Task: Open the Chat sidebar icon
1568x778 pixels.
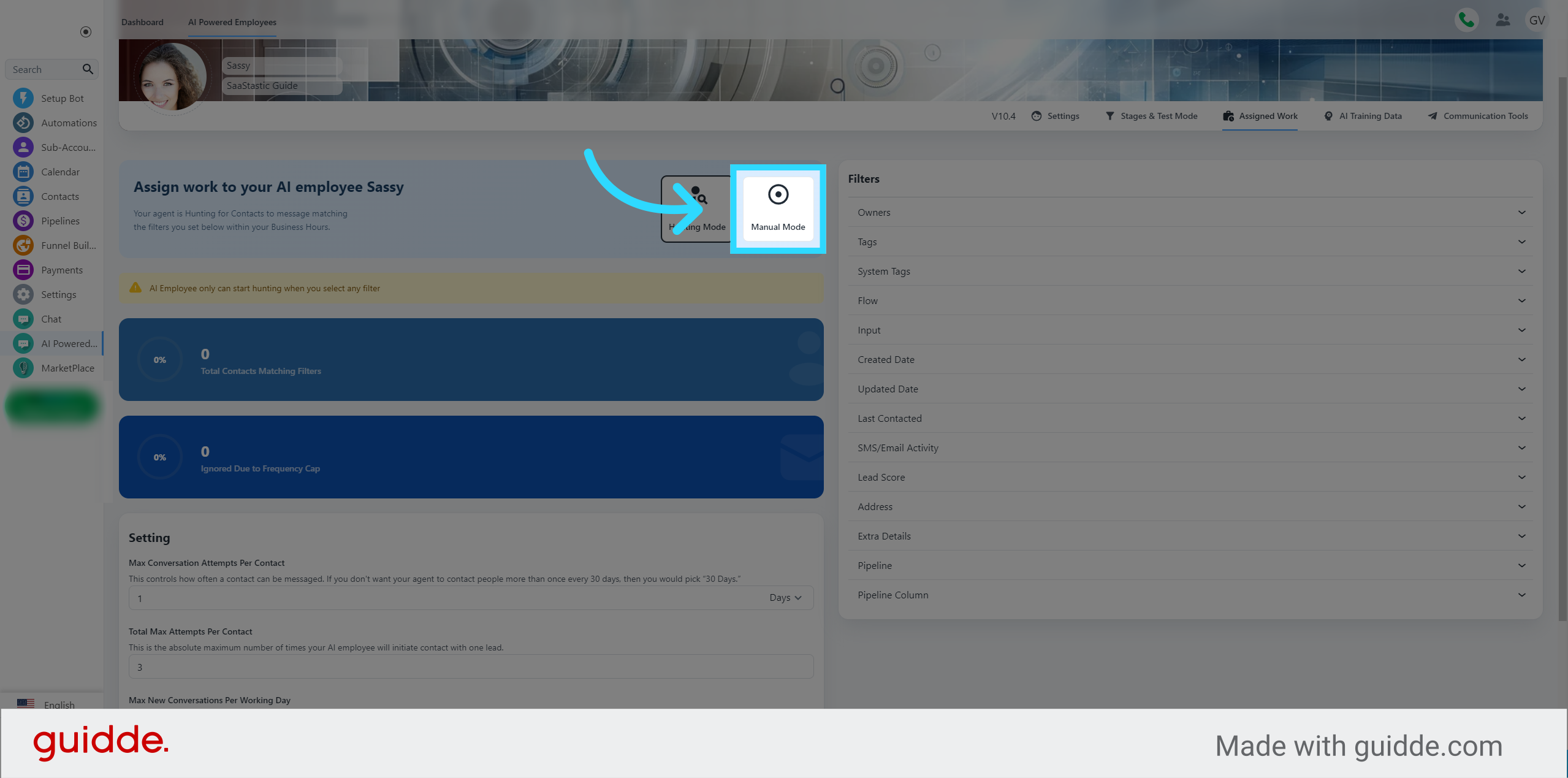Action: 23,319
